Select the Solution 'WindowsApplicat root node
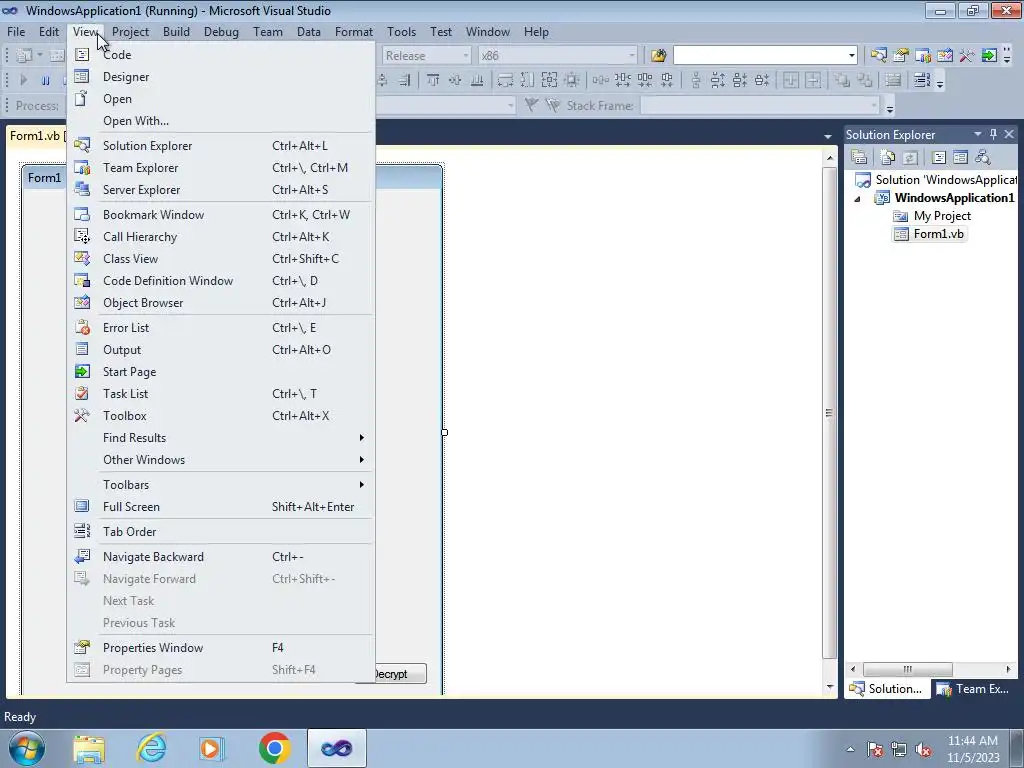The width and height of the screenshot is (1024, 768). (x=946, y=180)
